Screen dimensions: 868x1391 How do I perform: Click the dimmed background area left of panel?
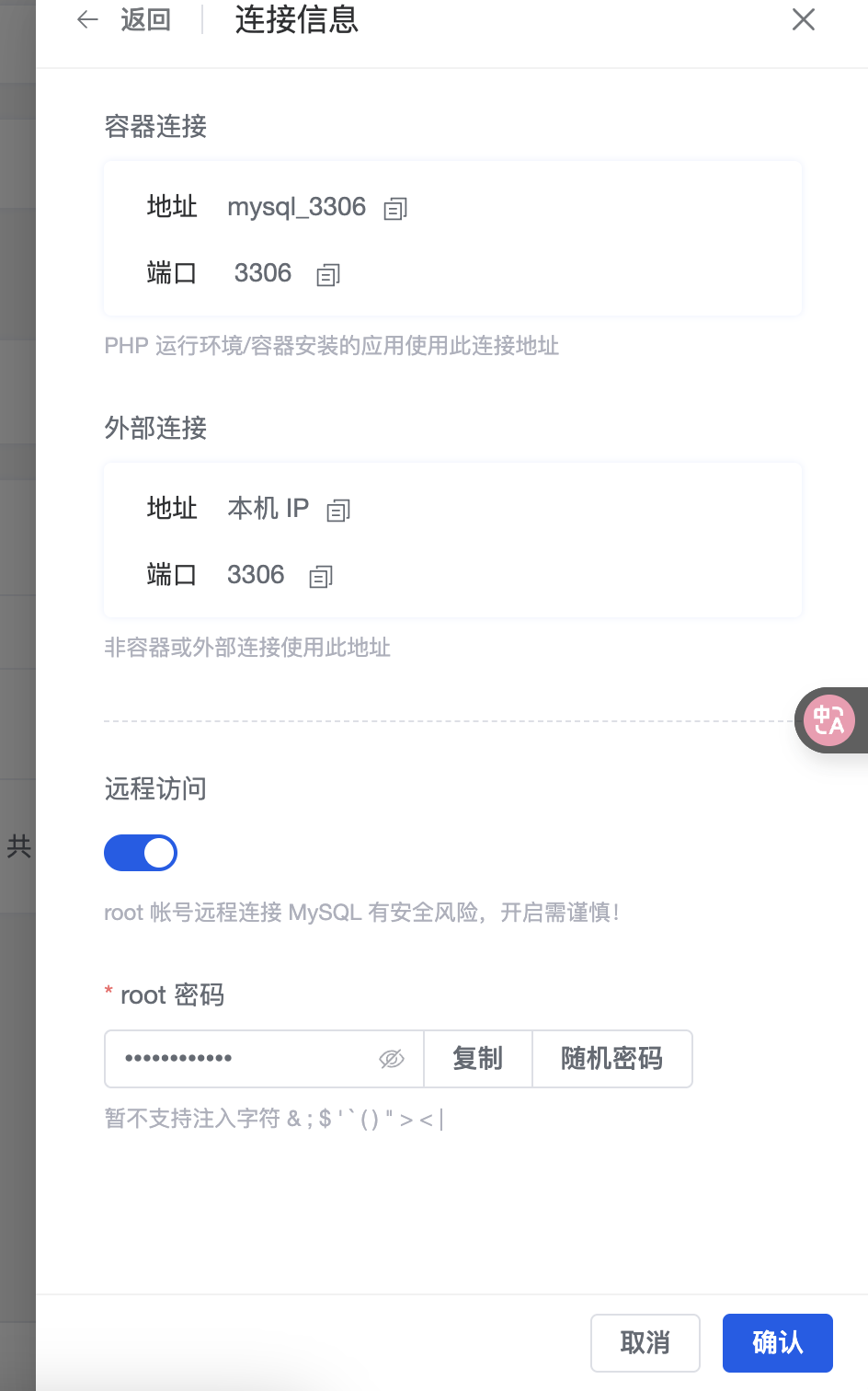click(17, 552)
